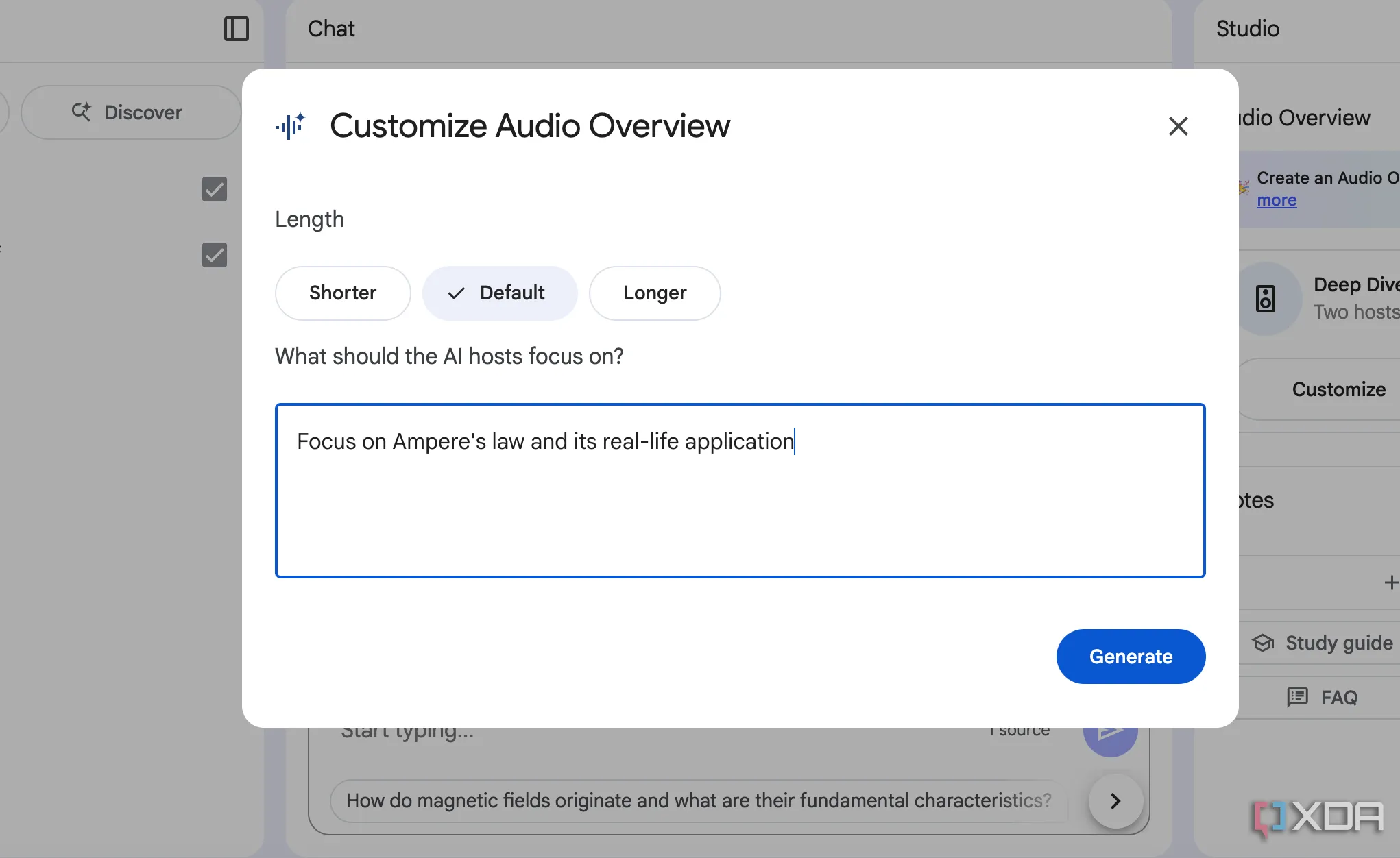This screenshot has width=1400, height=858.
Task: Click the Customize button in Studio
Action: [1320, 389]
